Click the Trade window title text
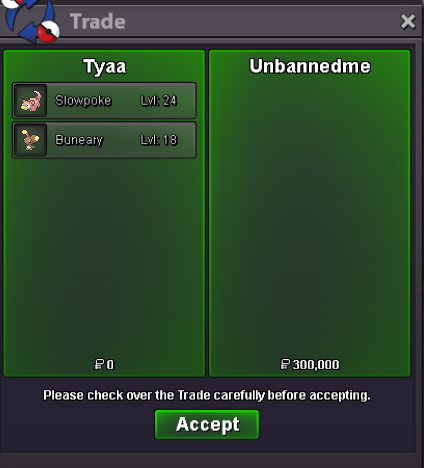Image resolution: width=424 pixels, height=468 pixels. pyautogui.click(x=98, y=22)
